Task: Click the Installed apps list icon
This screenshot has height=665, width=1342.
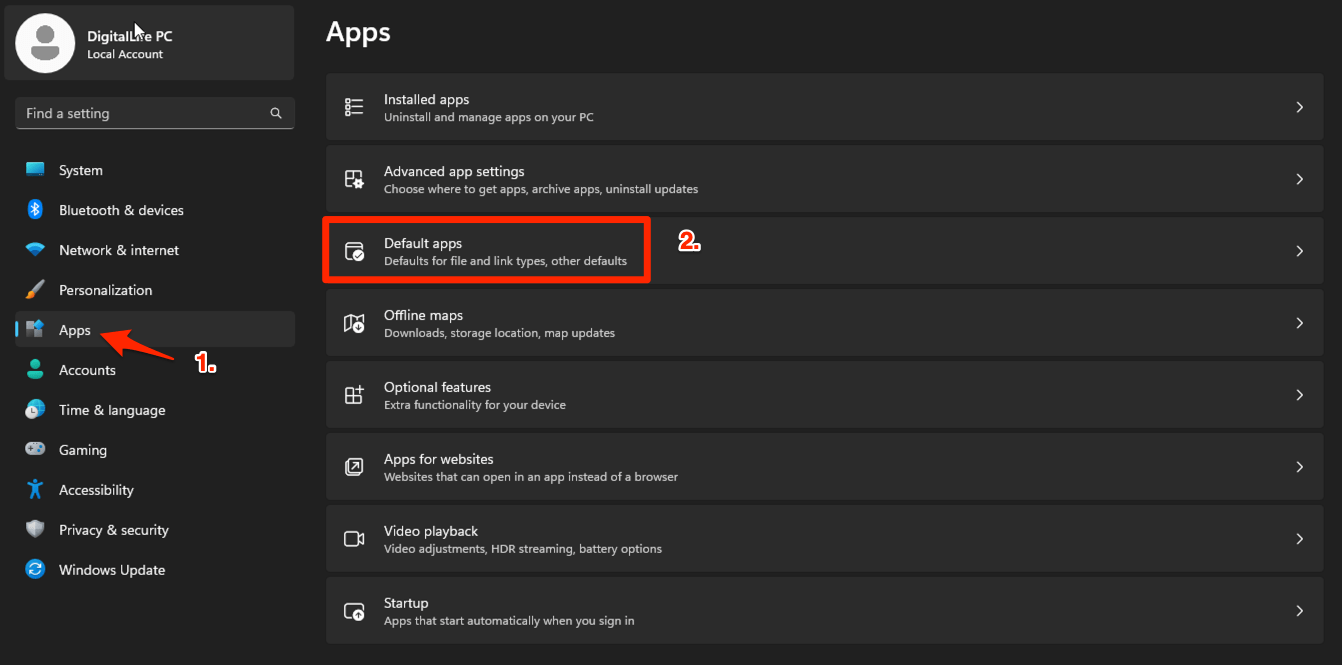Action: pos(354,106)
